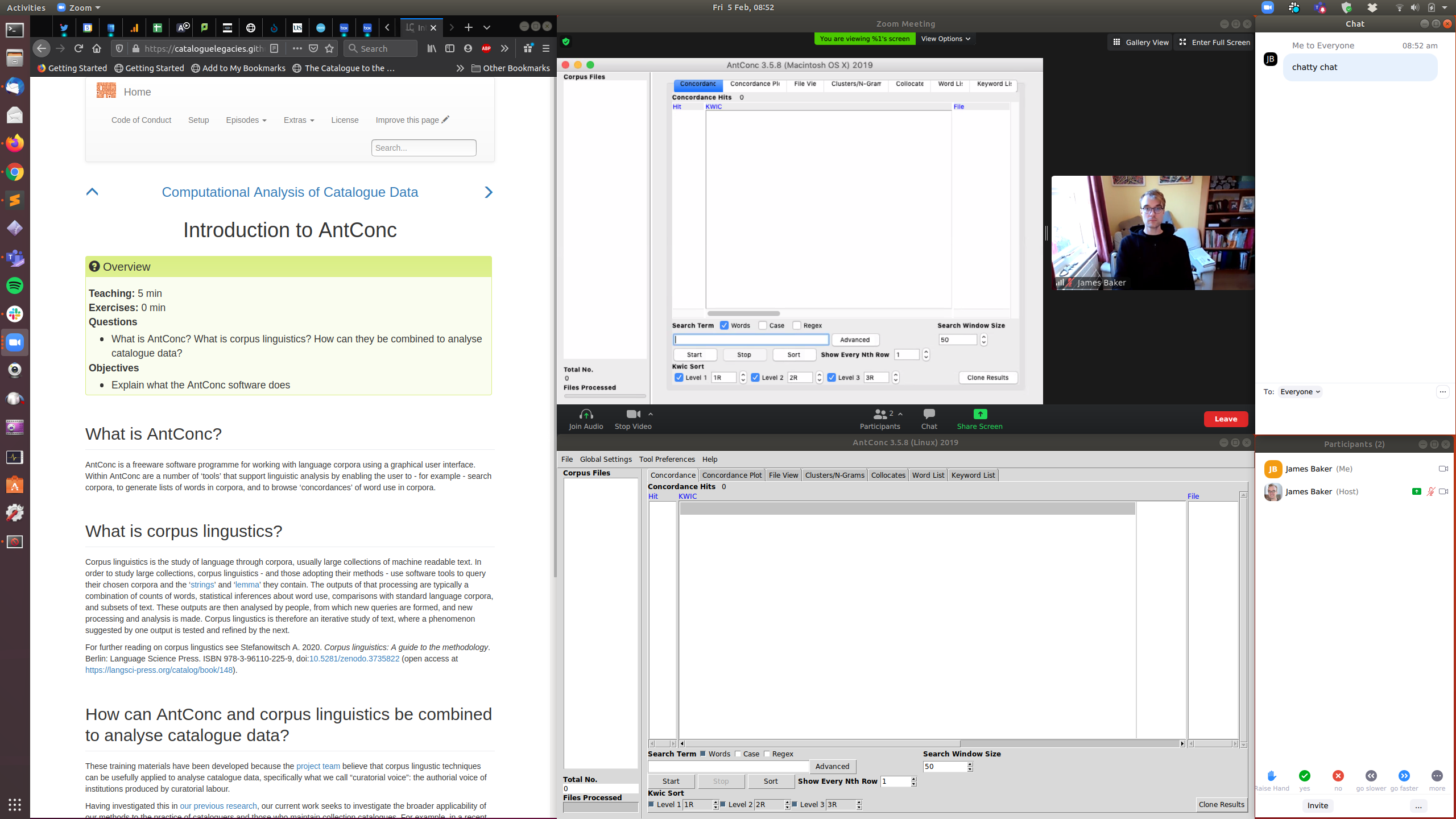Click the Stop Video icon in Zoom
Screen dimensions: 1456x819
tap(634, 414)
